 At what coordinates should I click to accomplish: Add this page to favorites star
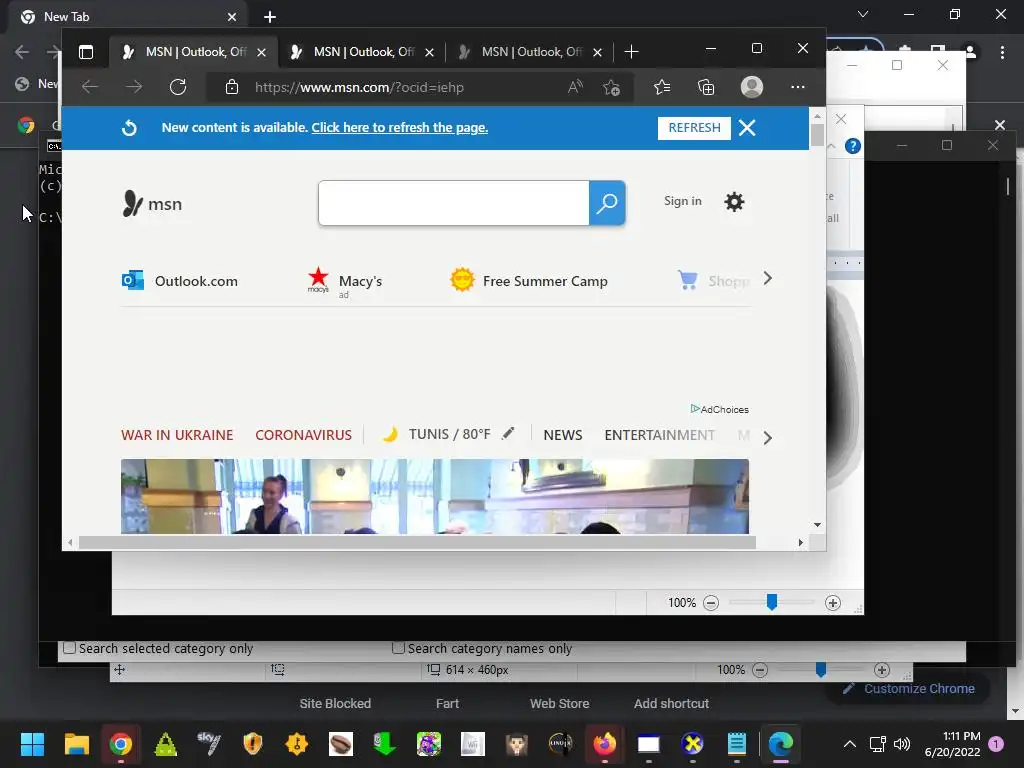click(611, 87)
